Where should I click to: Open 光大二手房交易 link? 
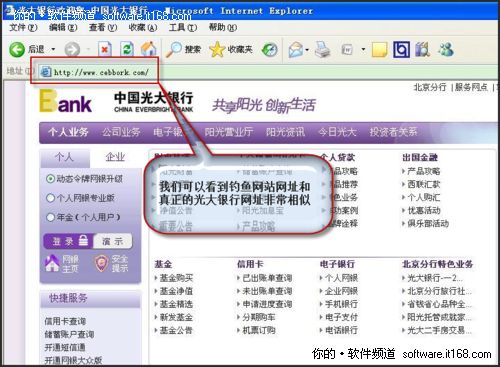(x=439, y=330)
